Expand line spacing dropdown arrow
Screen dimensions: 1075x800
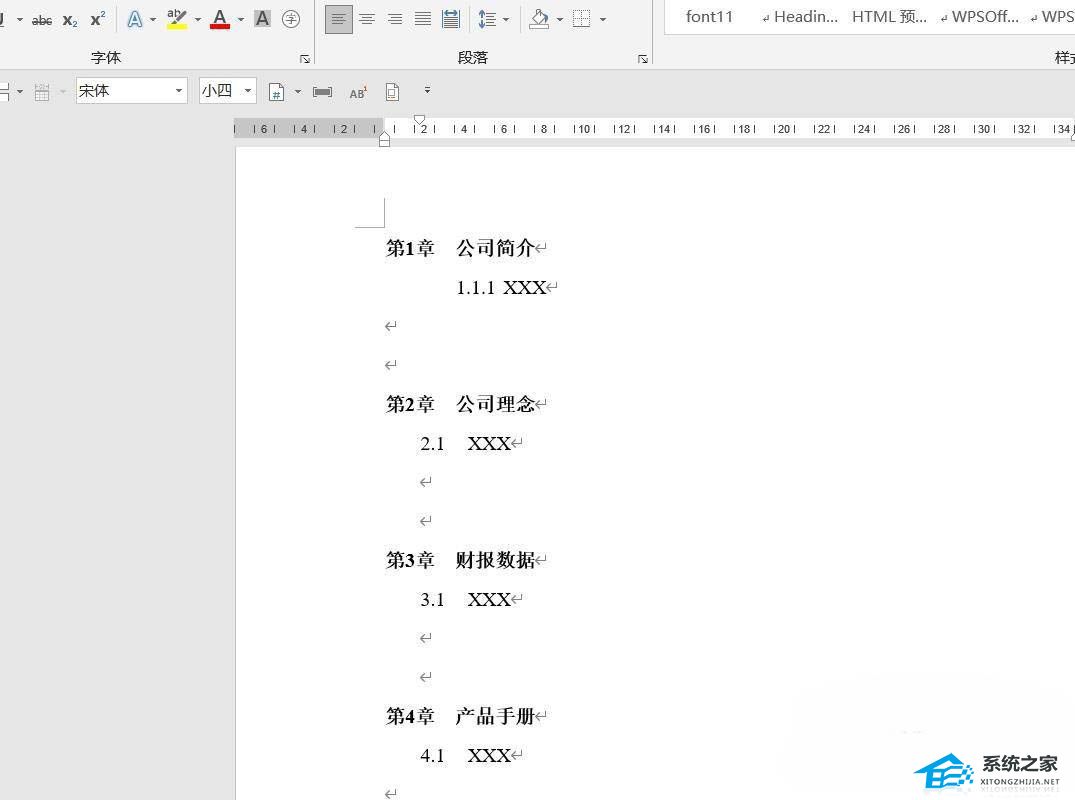506,19
